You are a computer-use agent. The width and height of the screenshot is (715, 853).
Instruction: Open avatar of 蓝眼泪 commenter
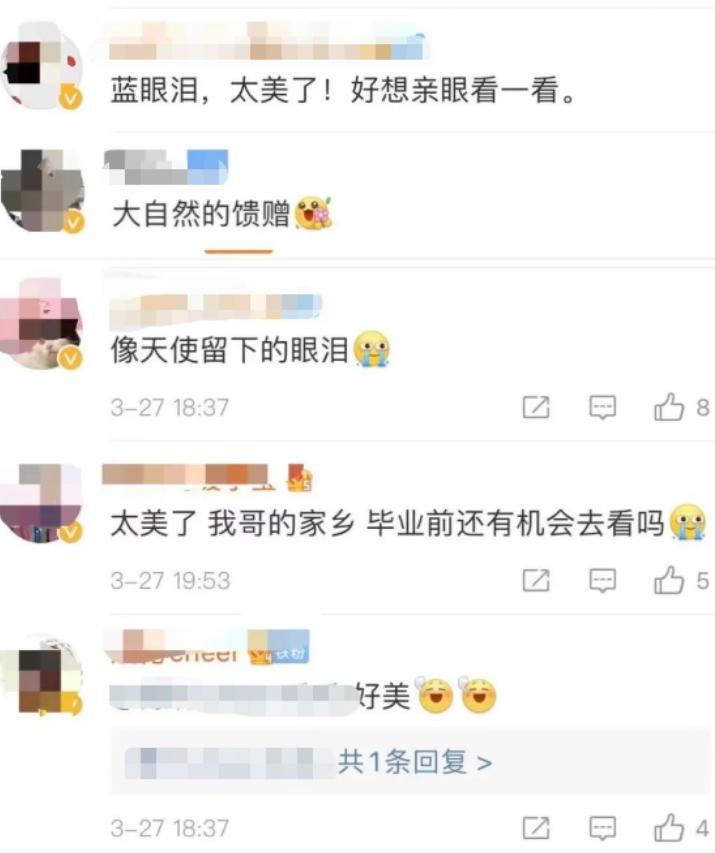click(41, 65)
